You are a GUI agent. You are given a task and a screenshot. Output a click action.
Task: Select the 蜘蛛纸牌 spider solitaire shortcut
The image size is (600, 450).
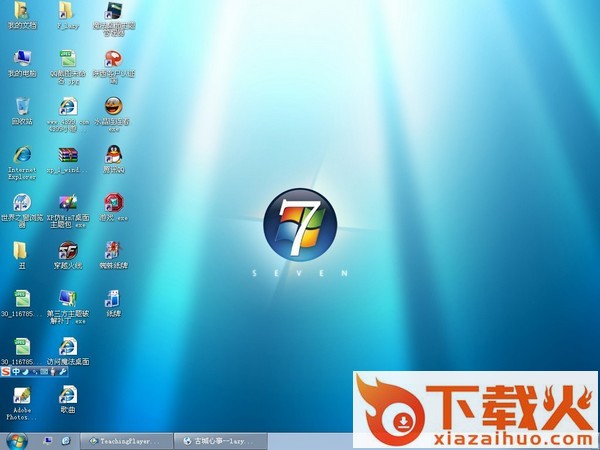pos(114,250)
